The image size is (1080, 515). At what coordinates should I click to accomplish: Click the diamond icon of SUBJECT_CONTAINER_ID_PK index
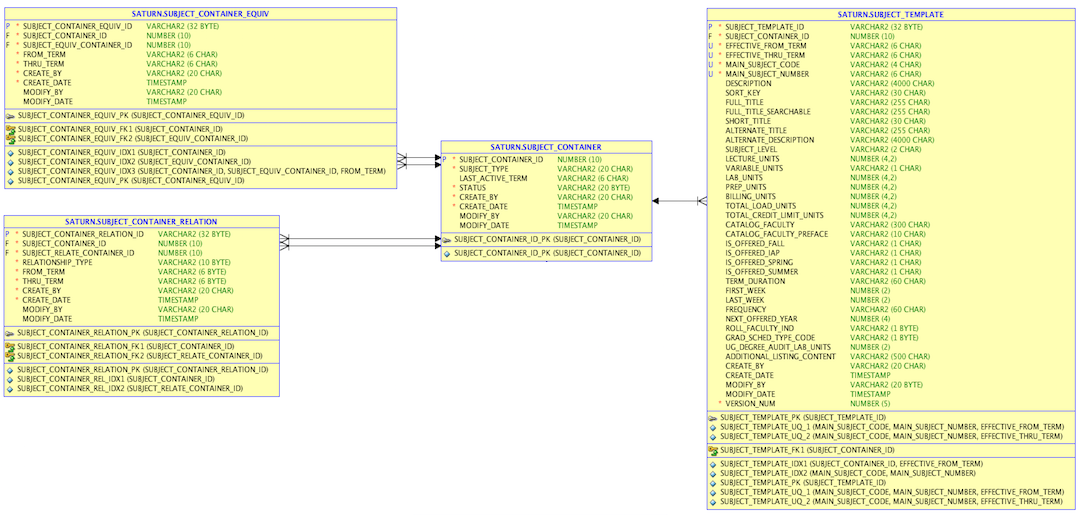(x=446, y=253)
